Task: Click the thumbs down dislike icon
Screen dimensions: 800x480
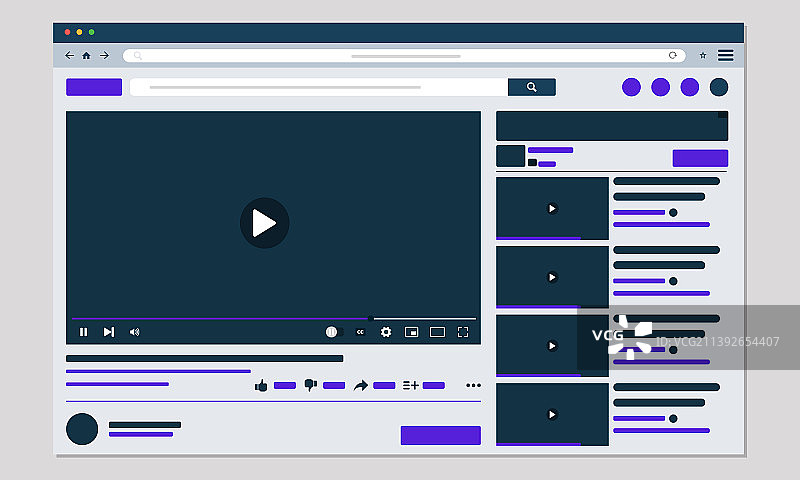Action: [x=310, y=385]
